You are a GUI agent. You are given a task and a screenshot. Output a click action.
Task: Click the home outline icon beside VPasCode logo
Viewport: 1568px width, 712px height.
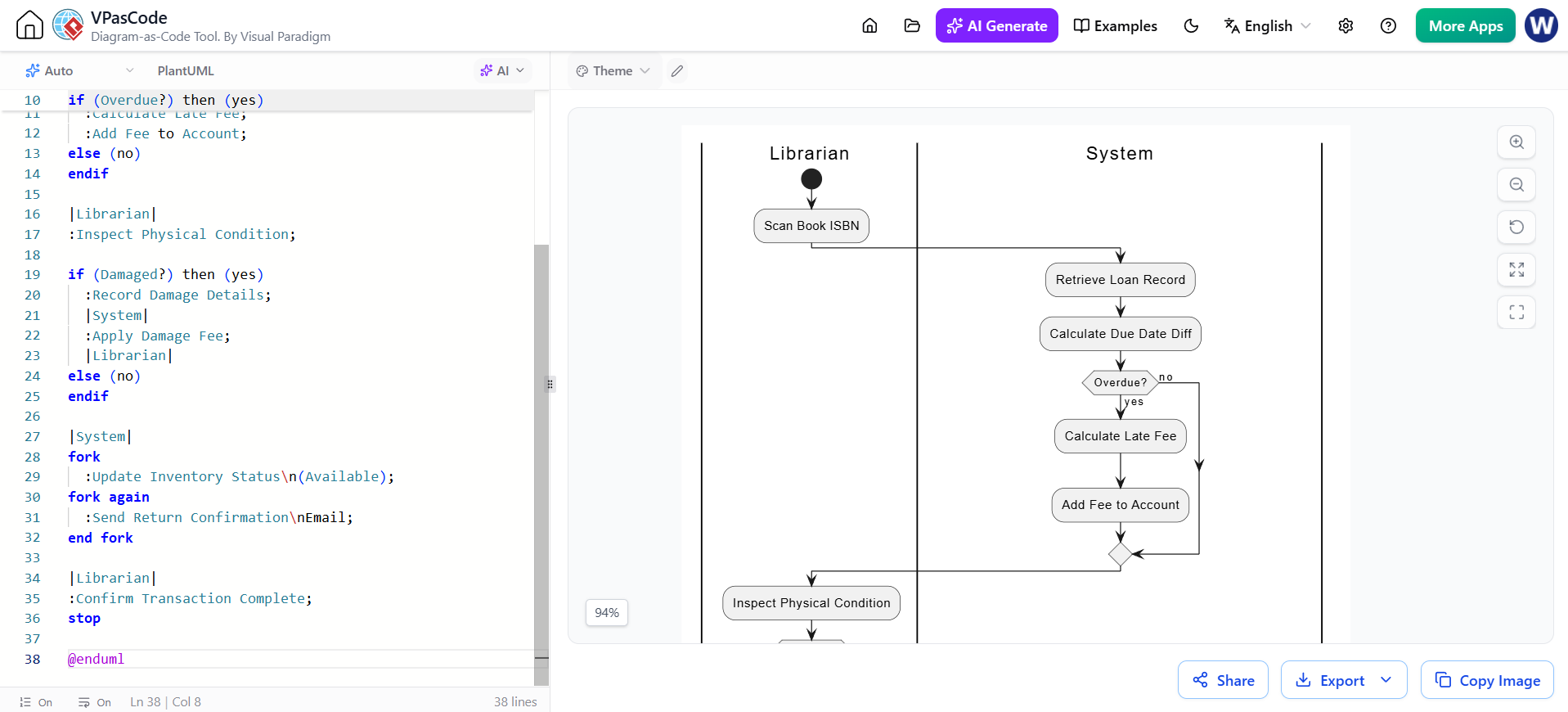[29, 25]
